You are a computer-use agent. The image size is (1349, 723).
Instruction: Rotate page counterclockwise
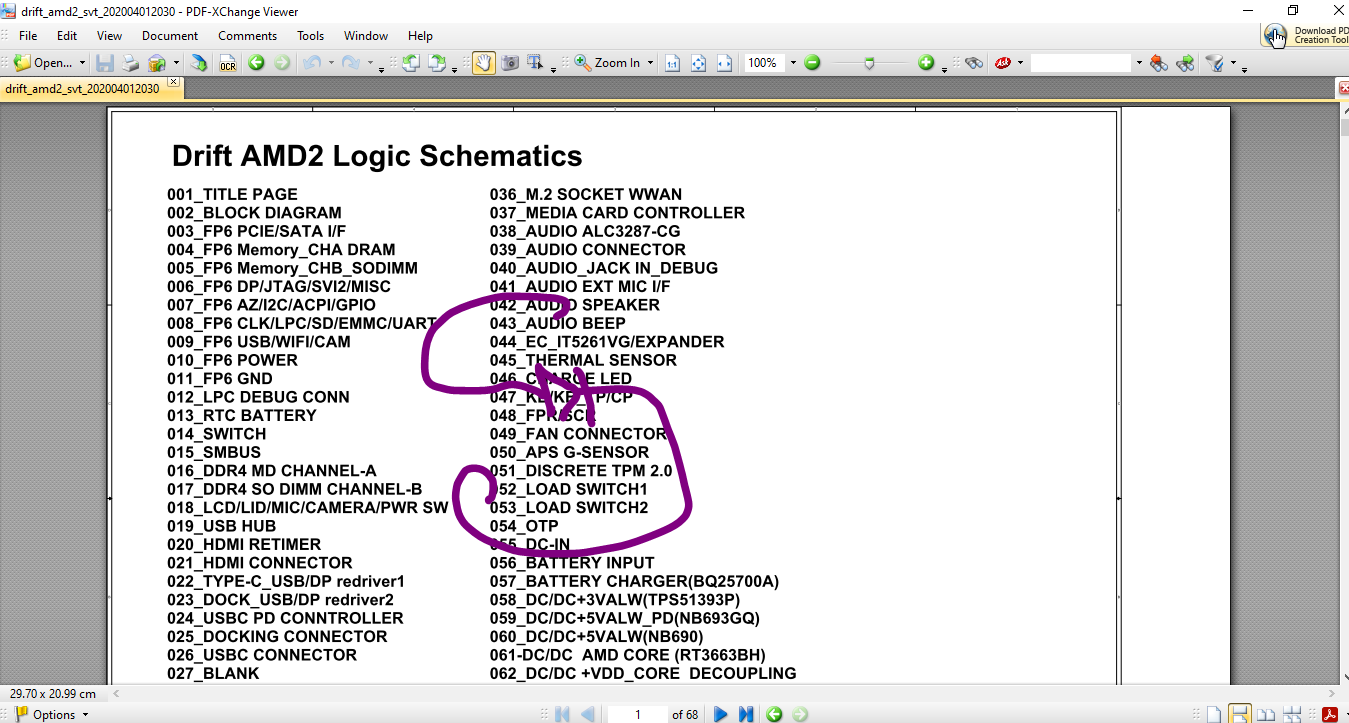pyautogui.click(x=411, y=63)
